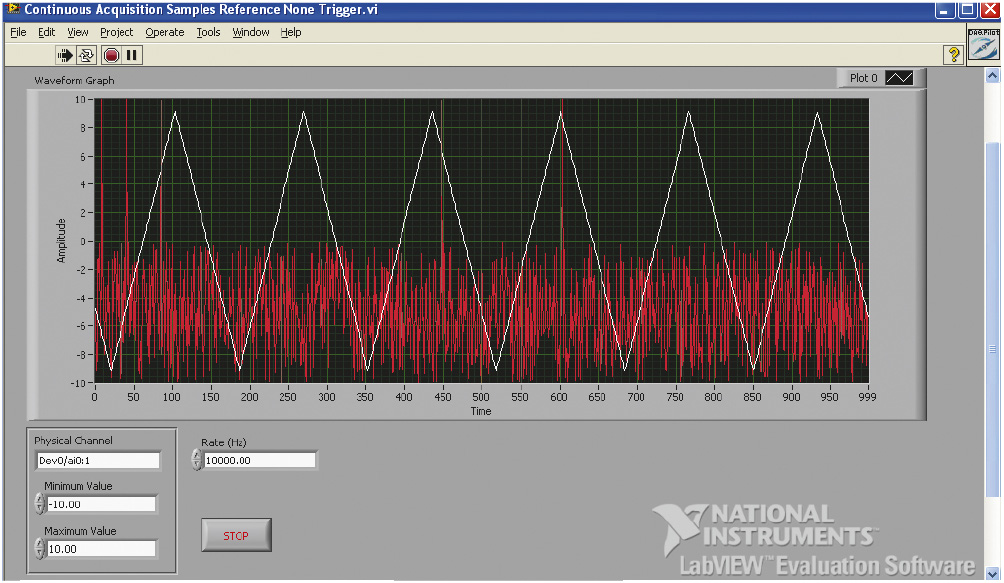Click the Run arrow toolbar button
Screen dimensions: 1004x583
pyautogui.click(x=65, y=56)
